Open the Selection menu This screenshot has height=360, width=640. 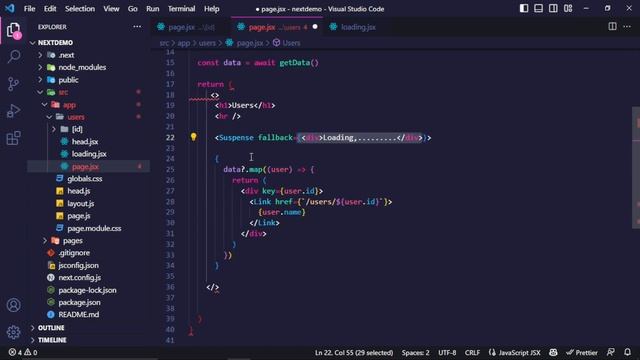click(x=80, y=9)
